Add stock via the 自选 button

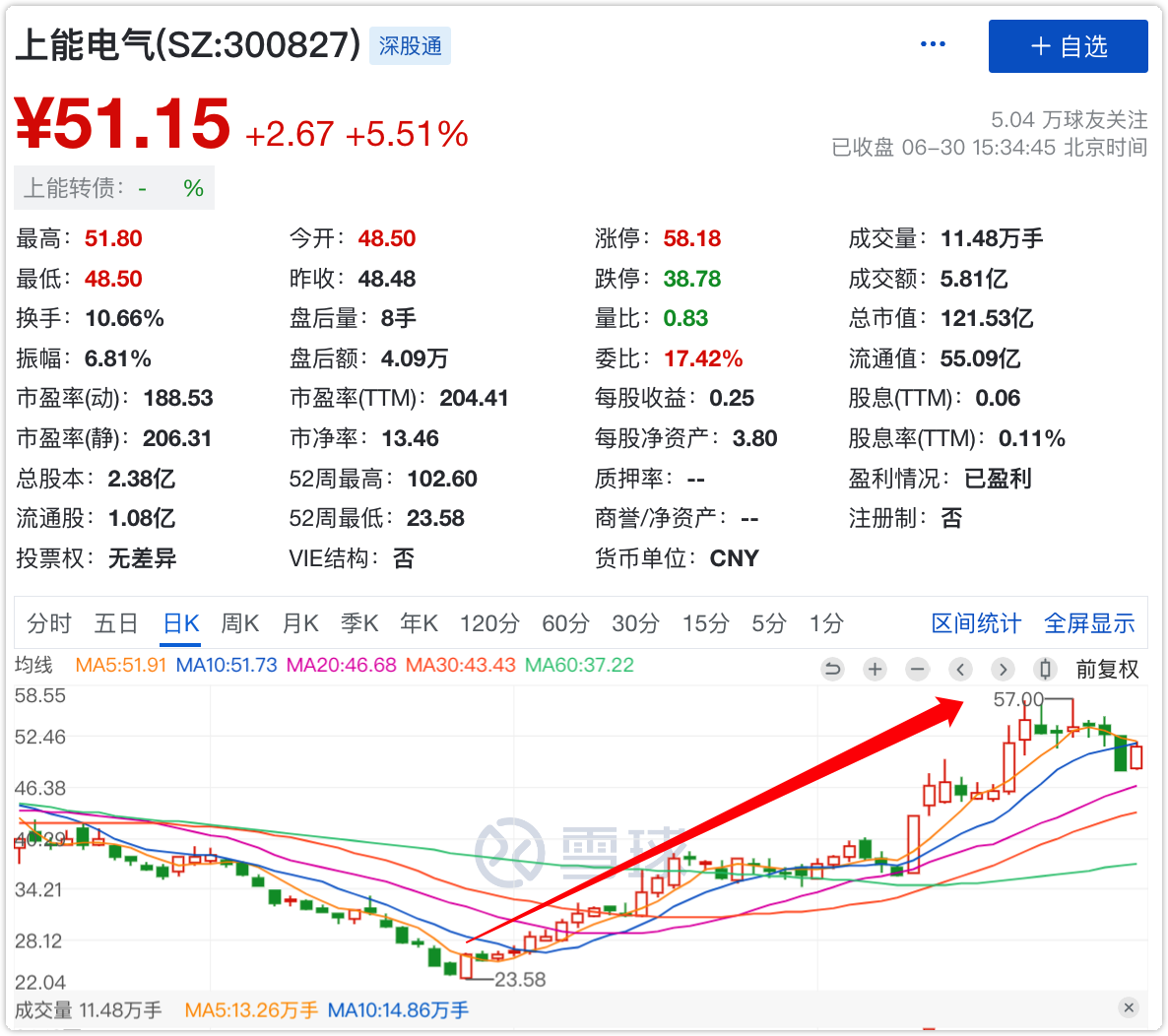coord(1068,46)
